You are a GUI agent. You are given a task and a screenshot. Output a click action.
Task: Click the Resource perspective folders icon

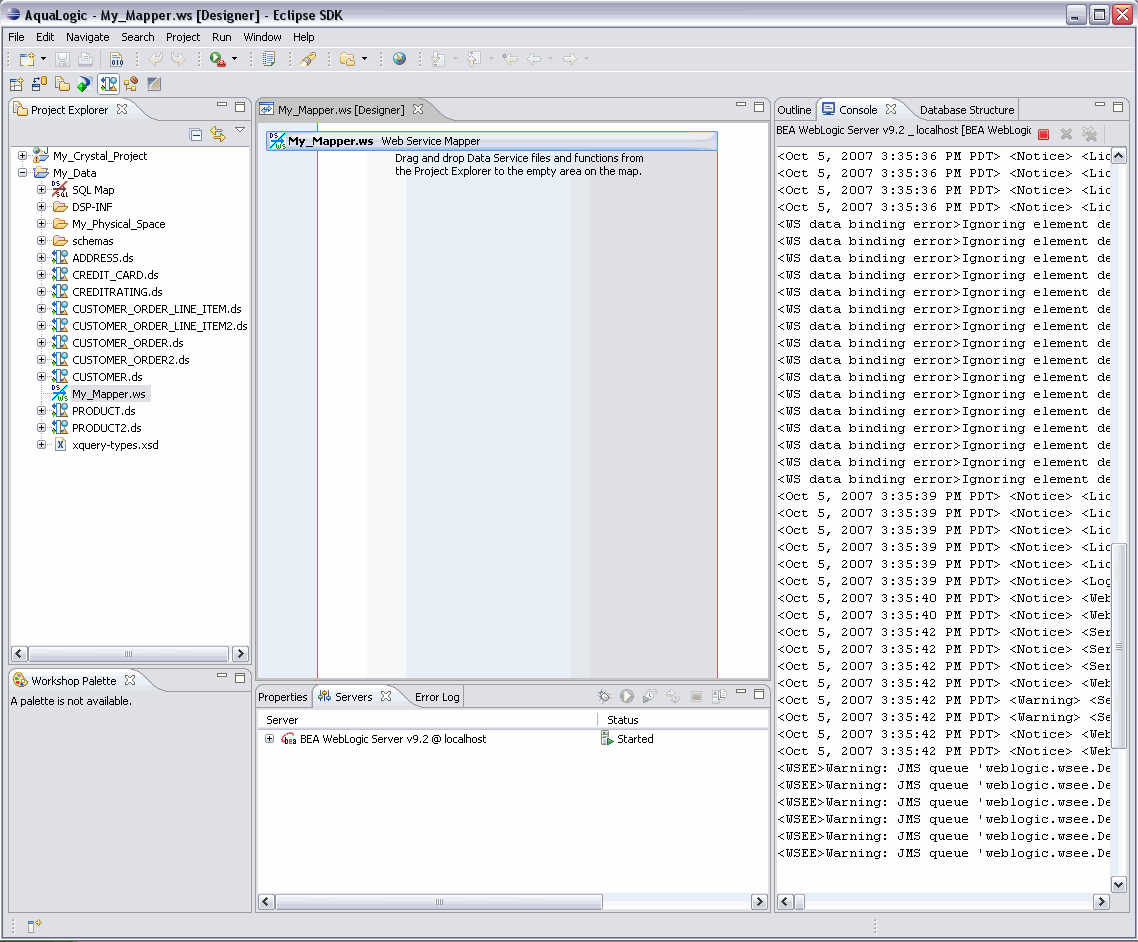62,84
